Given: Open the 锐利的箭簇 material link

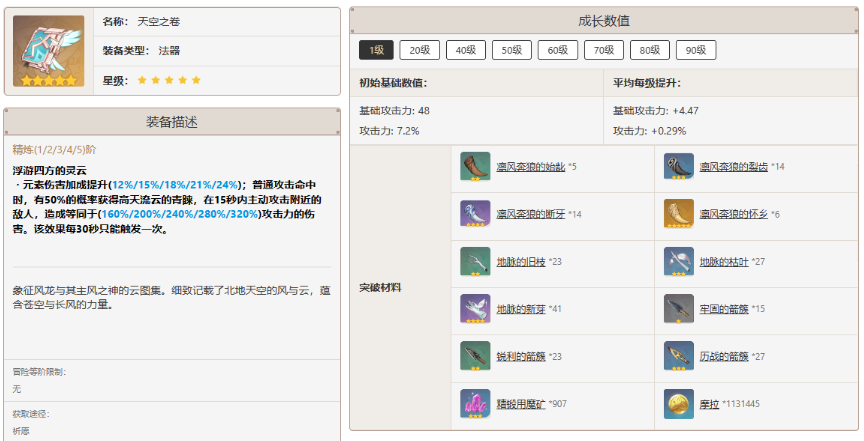Looking at the screenshot, I should [x=521, y=356].
